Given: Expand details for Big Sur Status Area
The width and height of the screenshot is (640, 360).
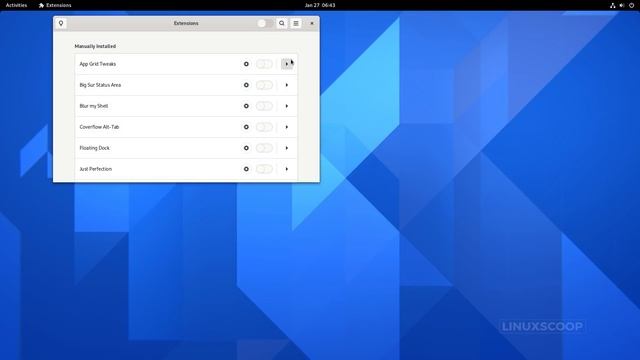Looking at the screenshot, I should 287,85.
